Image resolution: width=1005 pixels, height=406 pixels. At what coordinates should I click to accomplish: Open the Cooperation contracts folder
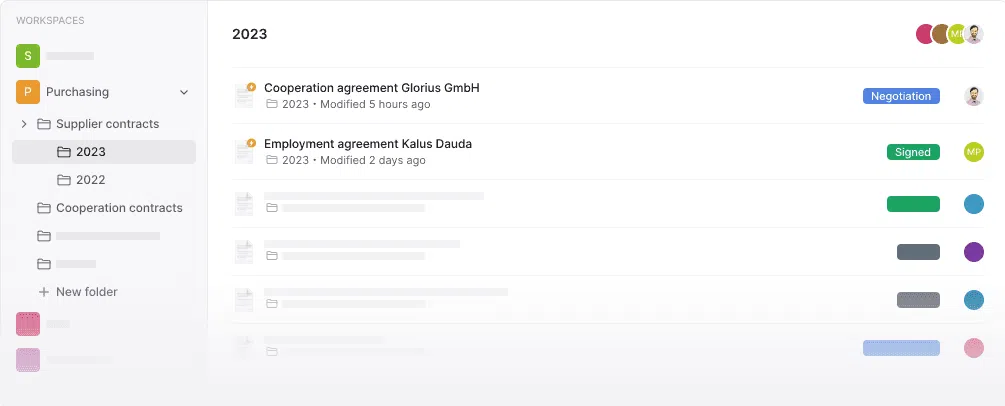(119, 208)
